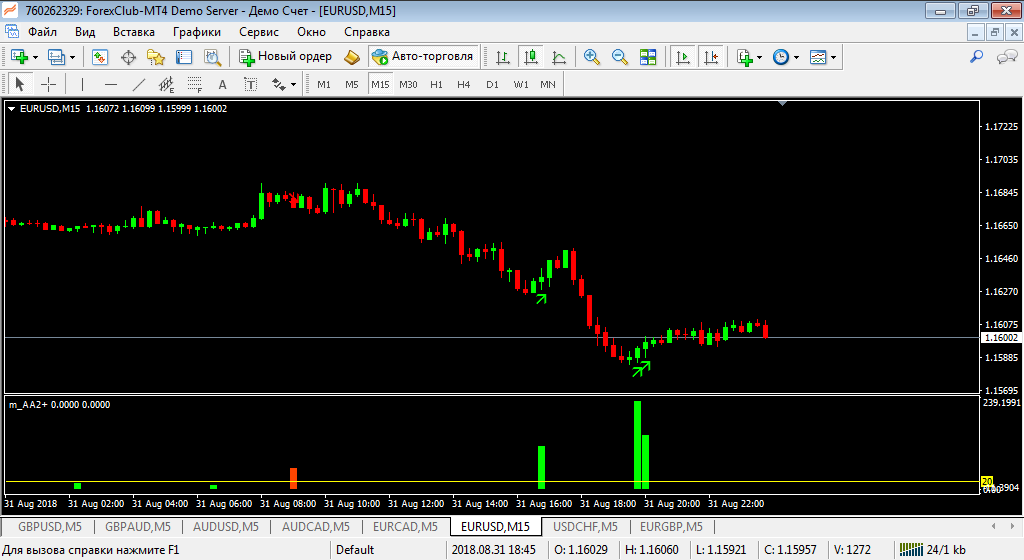The image size is (1024, 560).
Task: Zoom in on the chart
Action: [592, 57]
